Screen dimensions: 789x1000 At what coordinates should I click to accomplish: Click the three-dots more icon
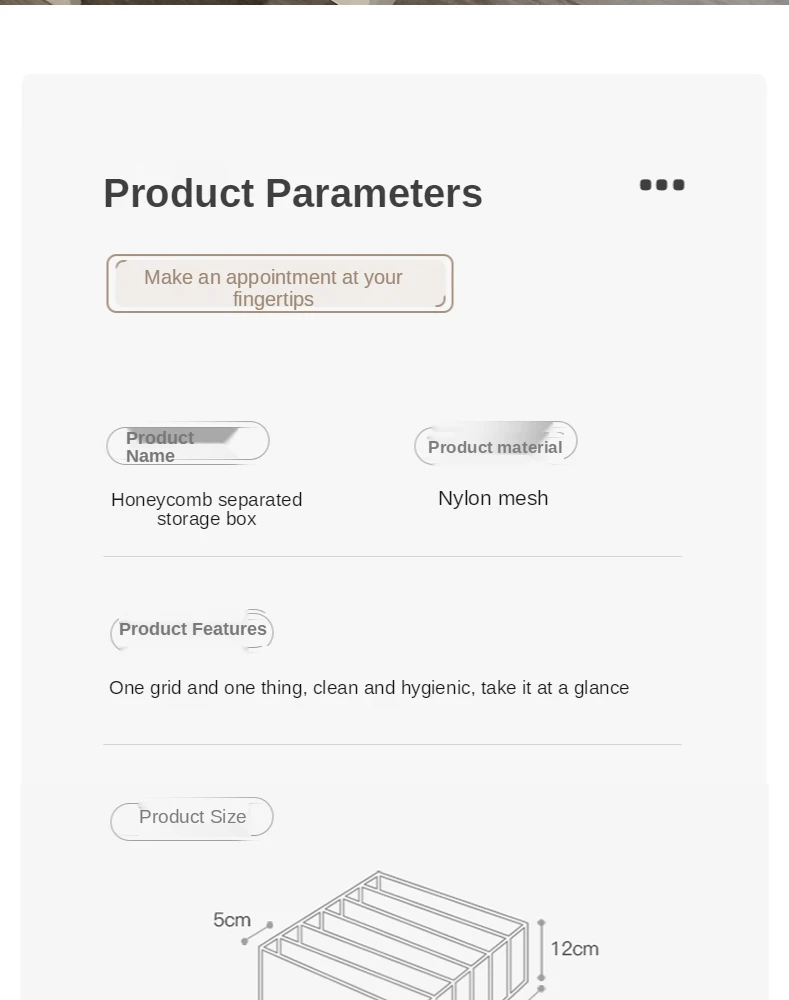pos(662,185)
